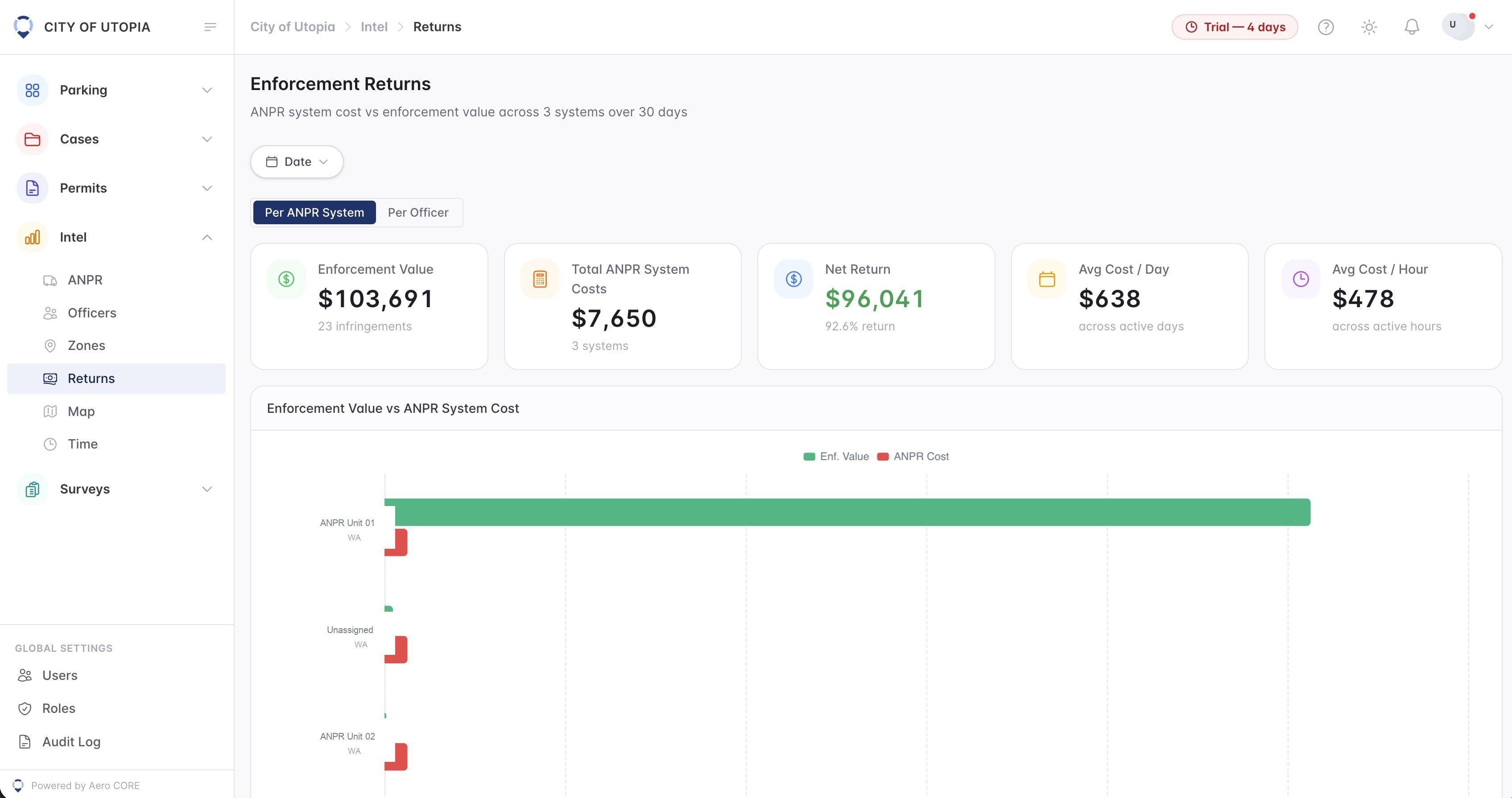The height and width of the screenshot is (798, 1512).
Task: Expand the Permits menu chevron
Action: (207, 188)
